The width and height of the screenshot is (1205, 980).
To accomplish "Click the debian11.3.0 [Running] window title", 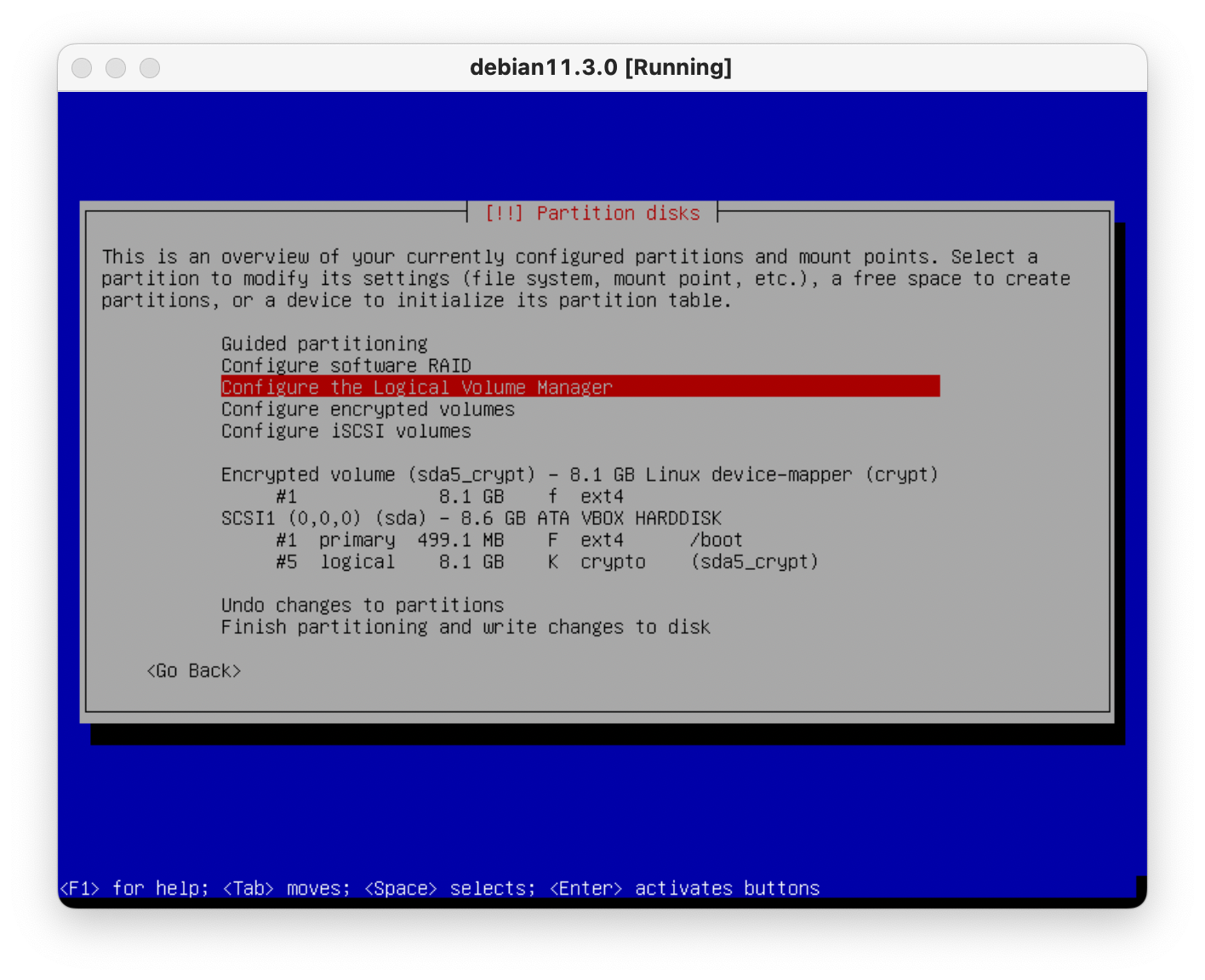I will tap(601, 68).
